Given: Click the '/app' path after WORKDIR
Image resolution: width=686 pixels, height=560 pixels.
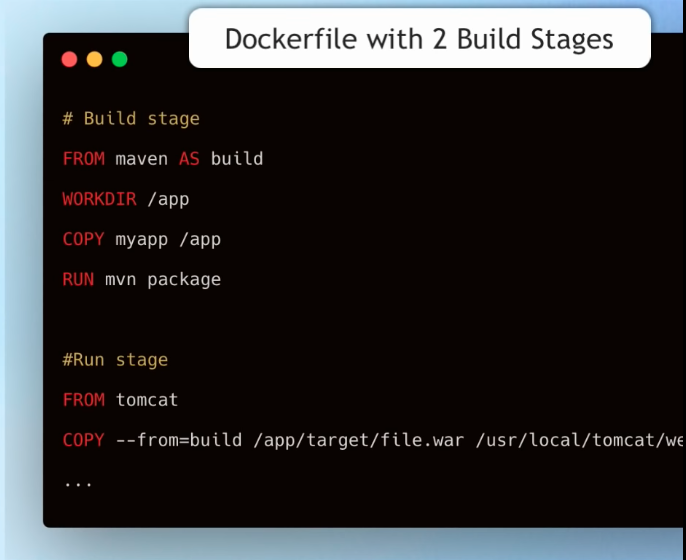Looking at the screenshot, I should (x=168, y=199).
